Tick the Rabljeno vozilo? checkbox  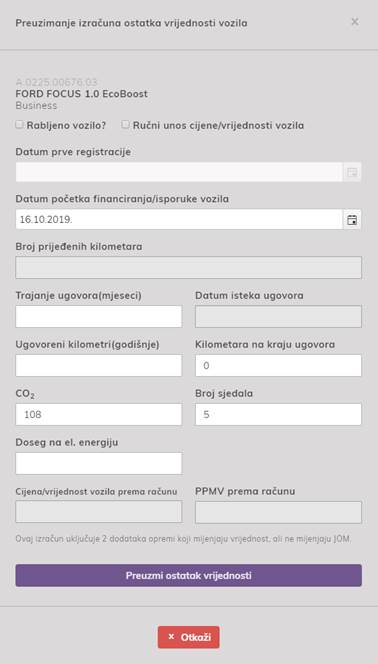19,125
